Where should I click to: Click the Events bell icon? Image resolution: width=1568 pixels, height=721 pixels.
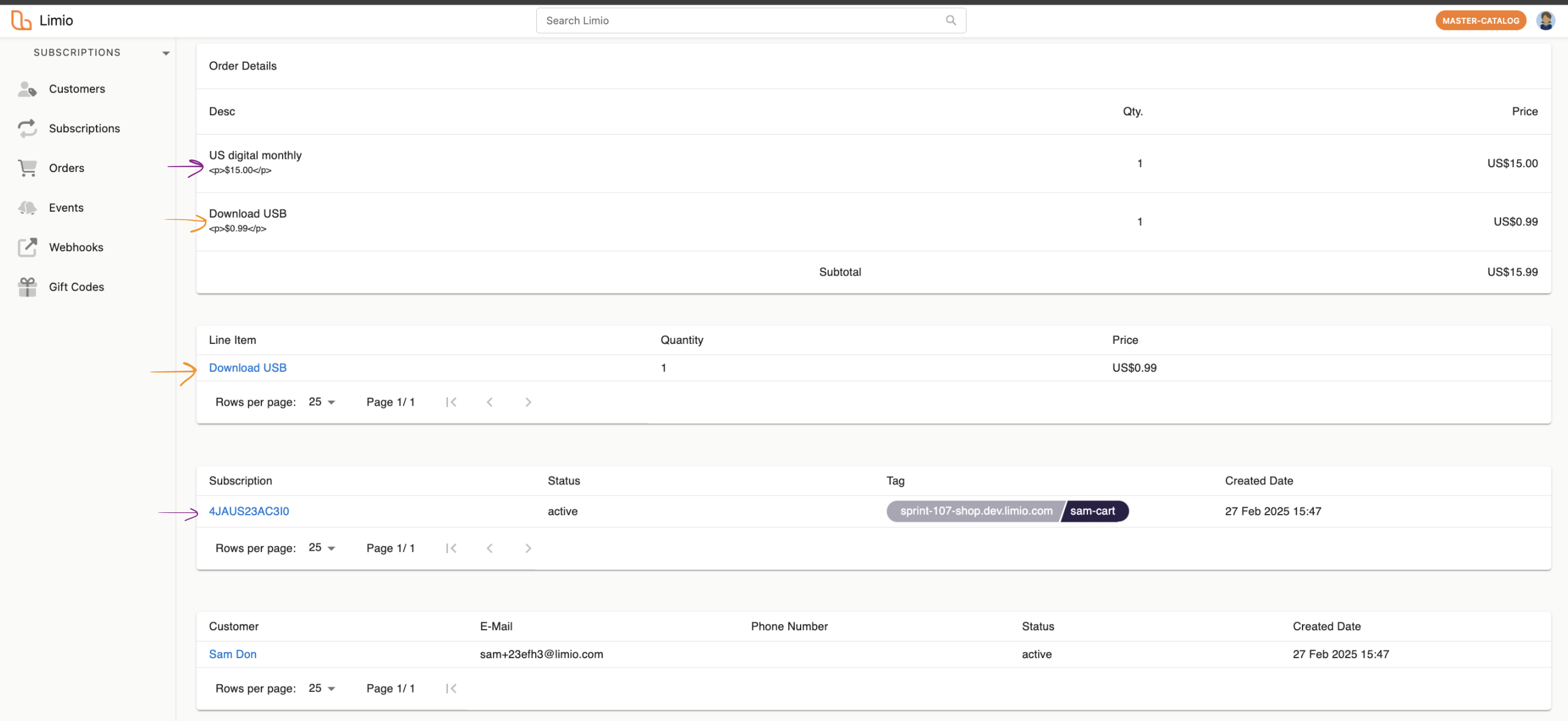click(x=27, y=208)
